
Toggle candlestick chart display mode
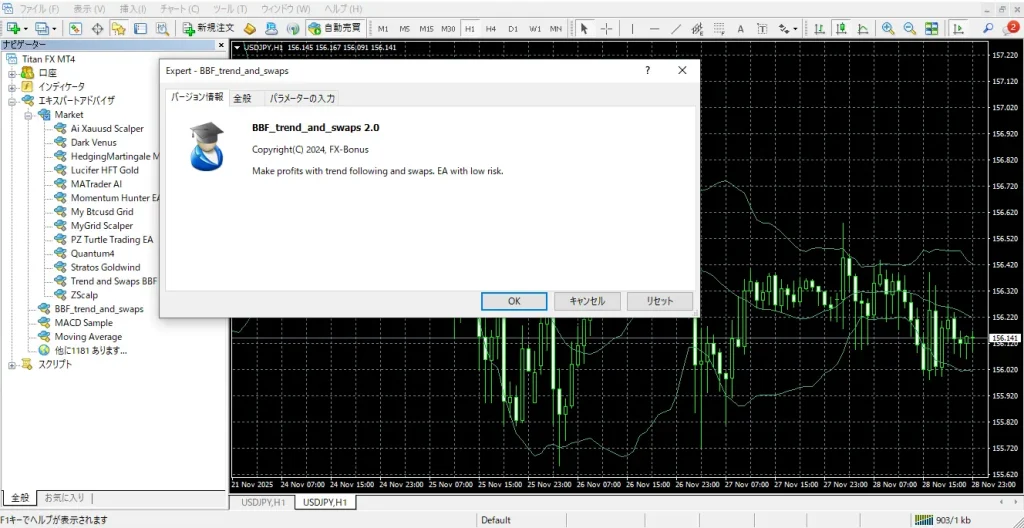click(842, 28)
